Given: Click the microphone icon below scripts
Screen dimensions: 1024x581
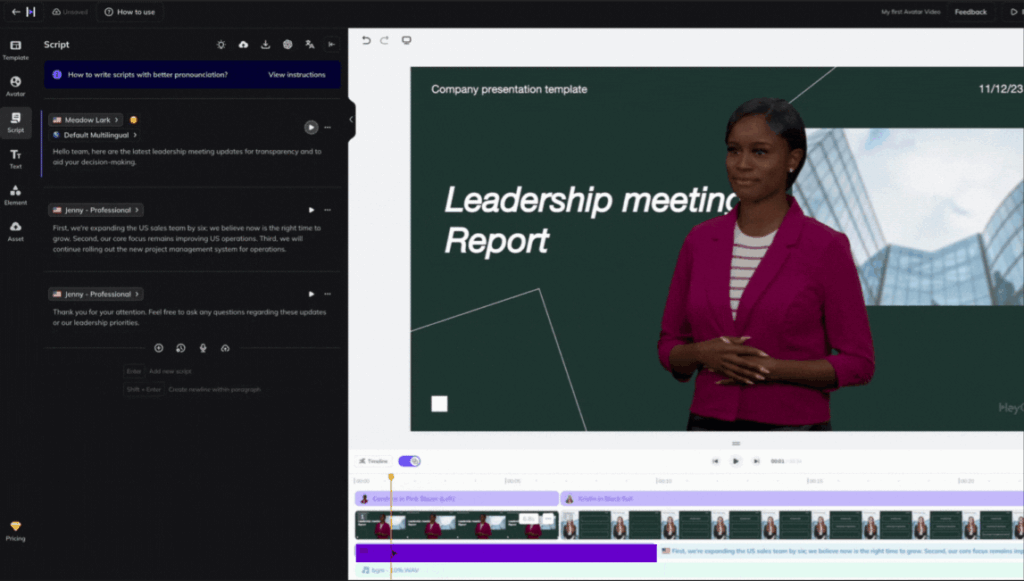Looking at the screenshot, I should 203,348.
